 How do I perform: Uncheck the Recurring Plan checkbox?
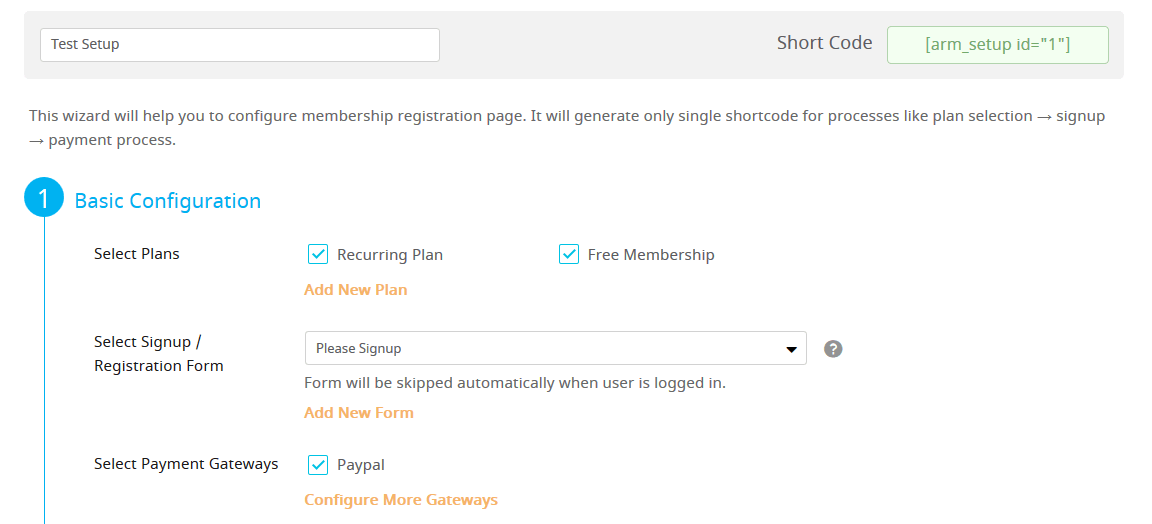coord(317,254)
